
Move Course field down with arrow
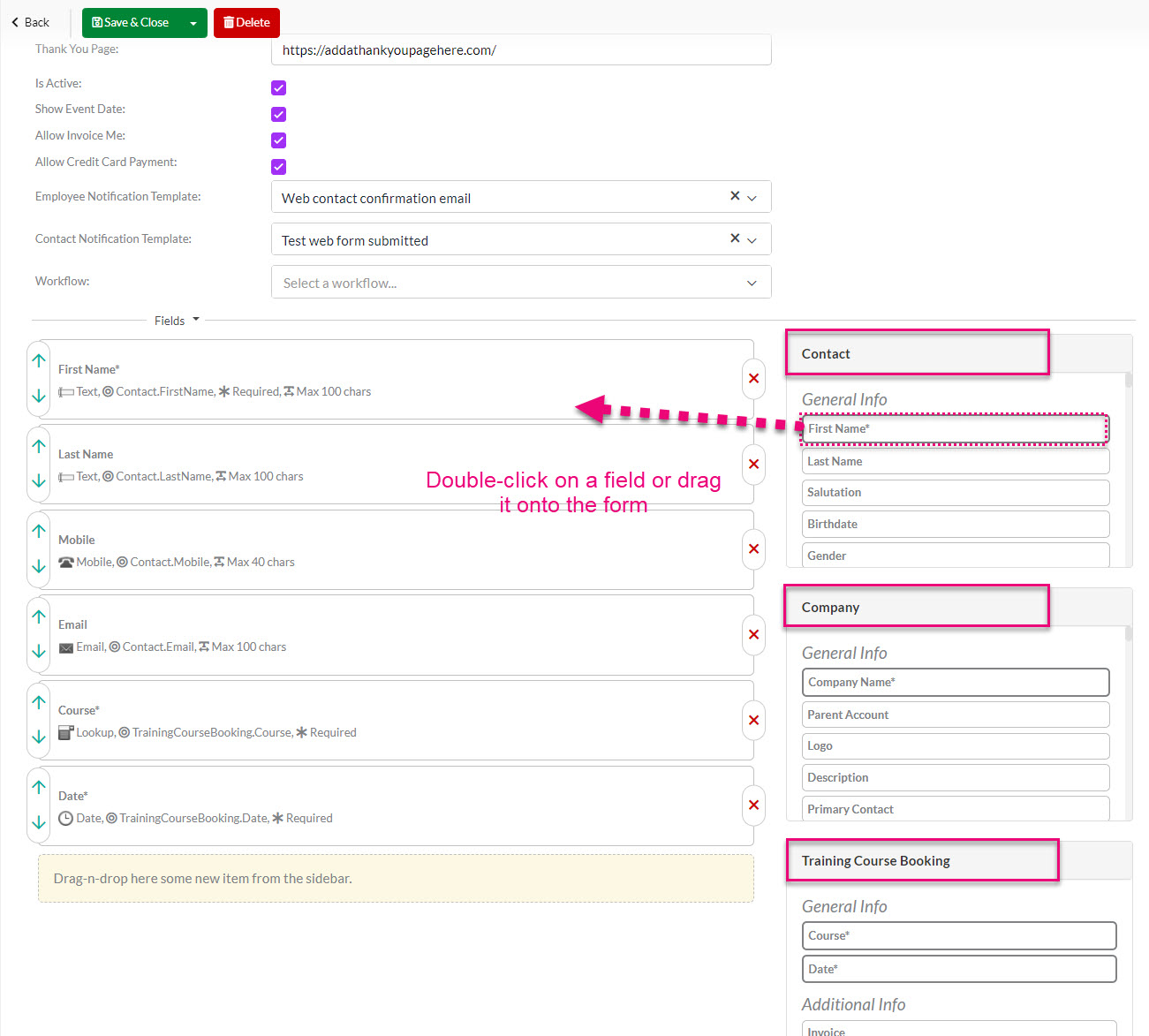point(39,737)
